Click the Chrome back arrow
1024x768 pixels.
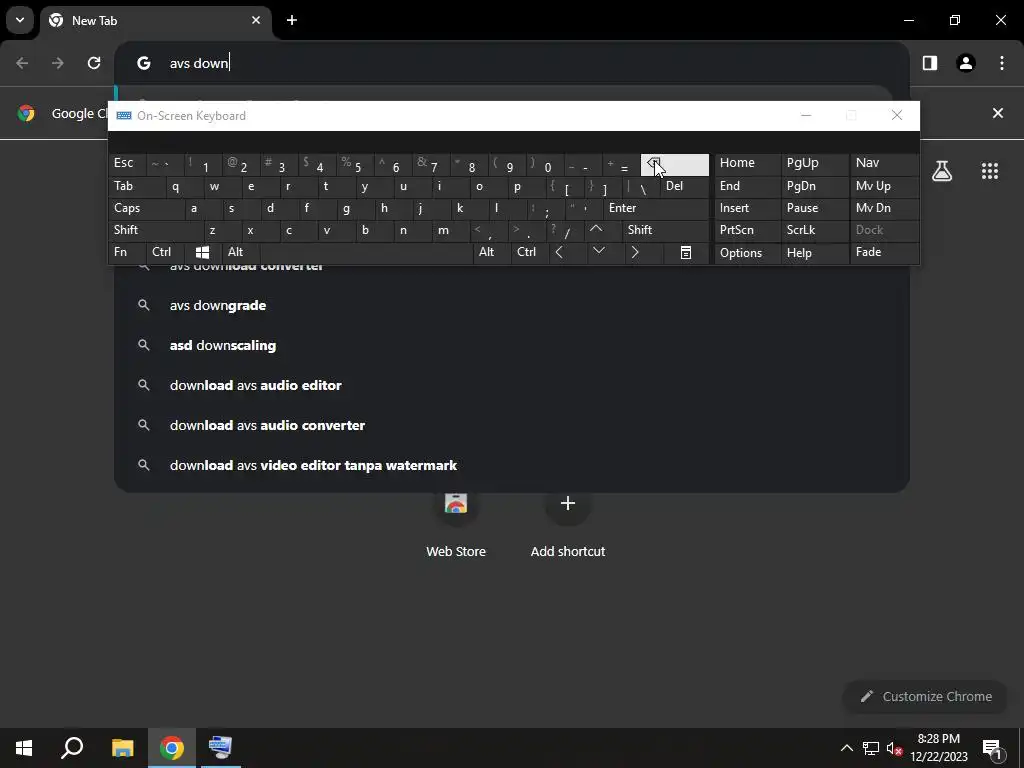click(22, 63)
